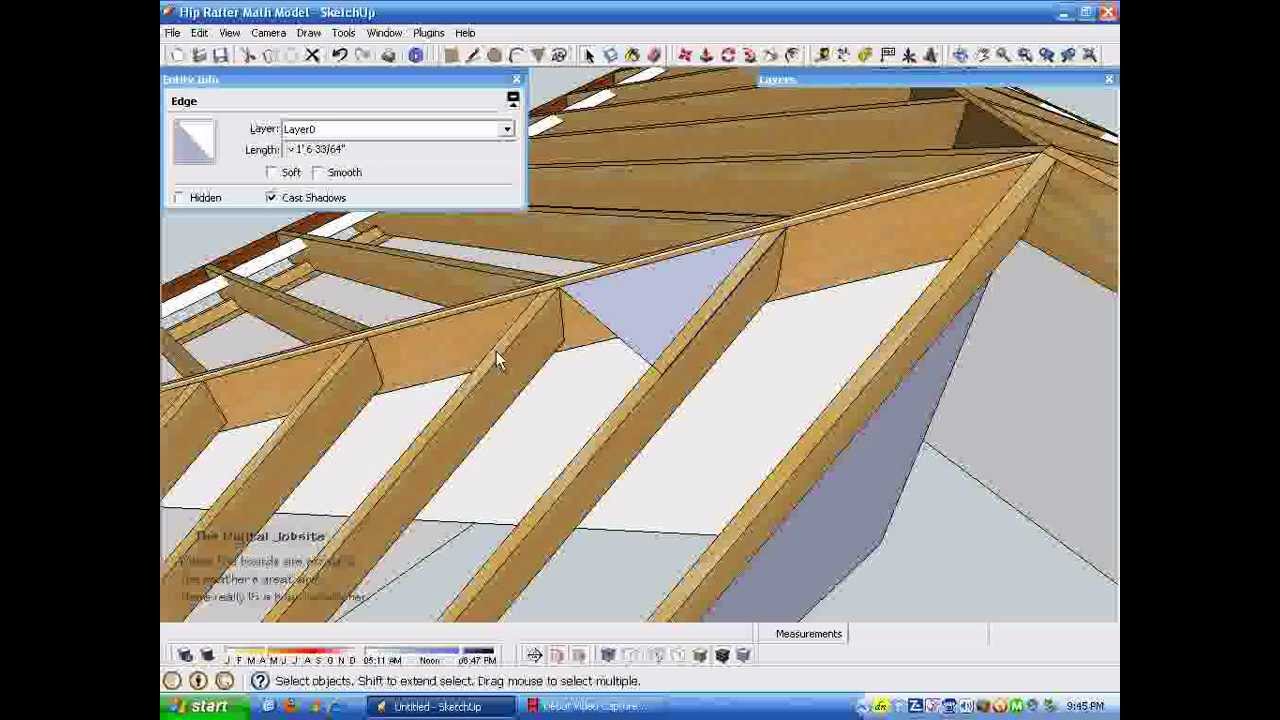Click the Erase X icon
The image size is (1280, 720).
point(312,55)
